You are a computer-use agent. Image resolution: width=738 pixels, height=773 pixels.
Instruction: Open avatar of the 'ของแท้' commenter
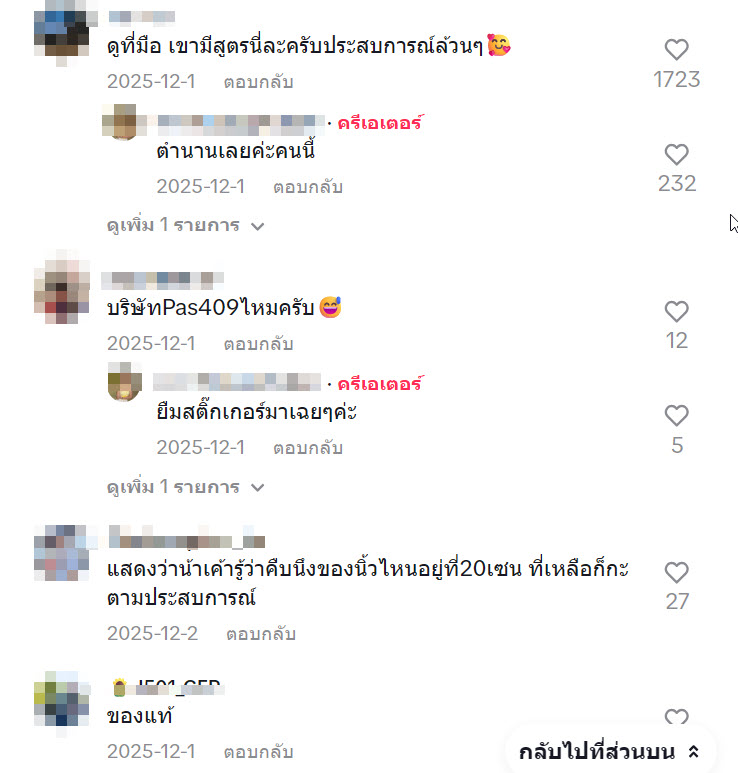tap(62, 699)
